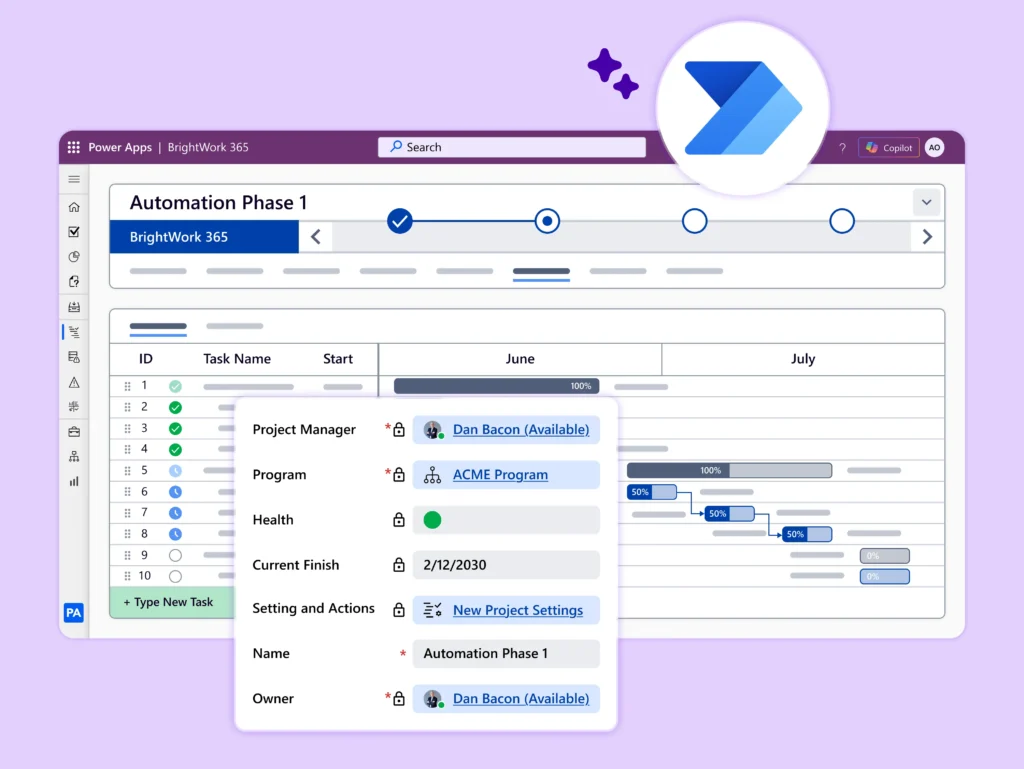Open New Project Settings link

pos(518,610)
